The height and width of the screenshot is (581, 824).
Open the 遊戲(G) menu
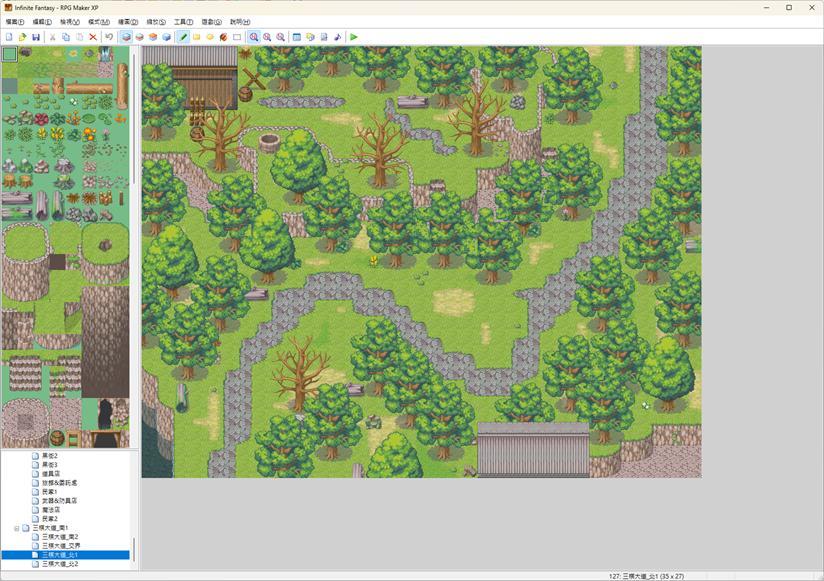coord(211,21)
